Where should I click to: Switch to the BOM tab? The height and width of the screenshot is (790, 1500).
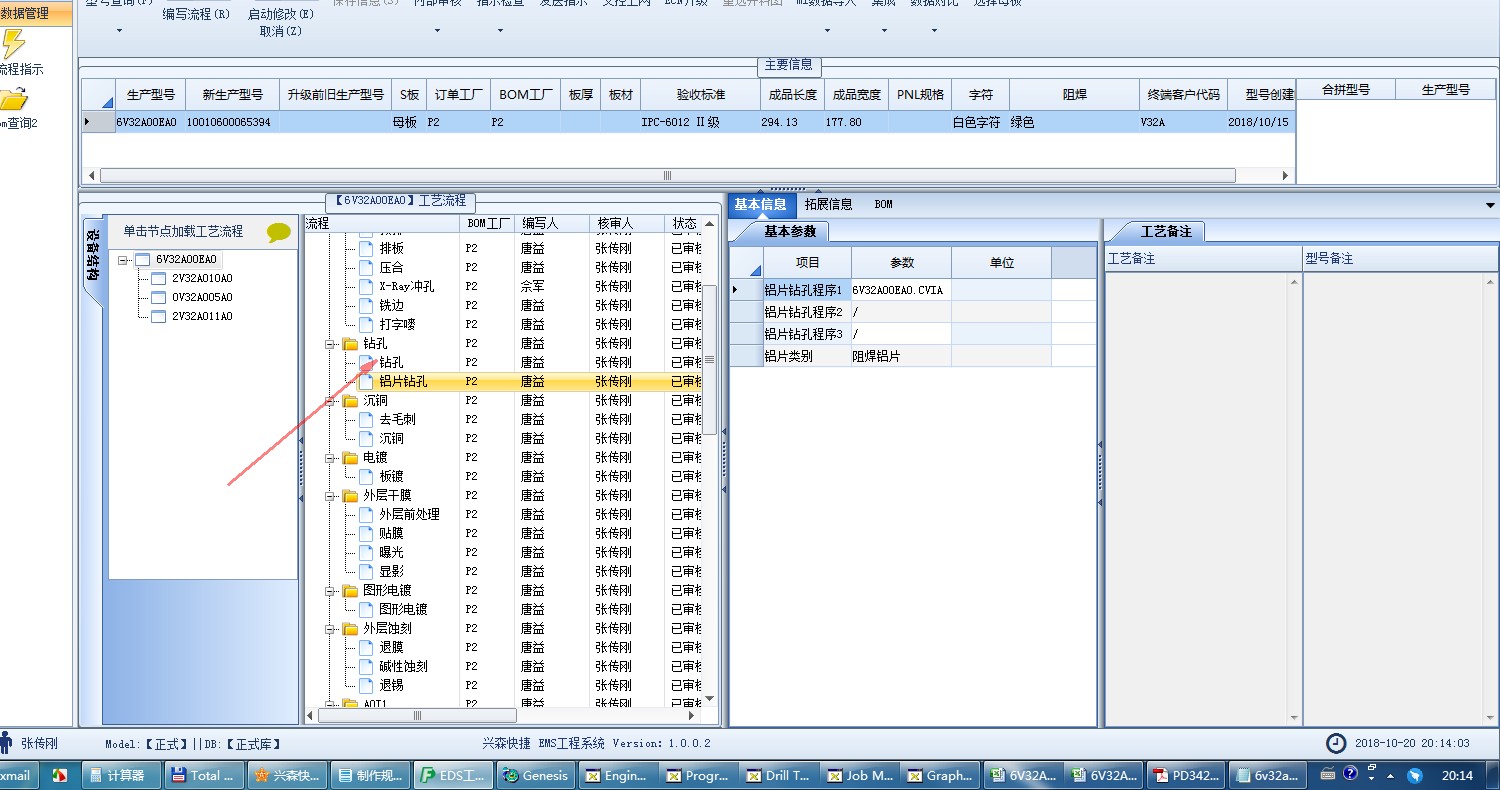pyautogui.click(x=883, y=204)
